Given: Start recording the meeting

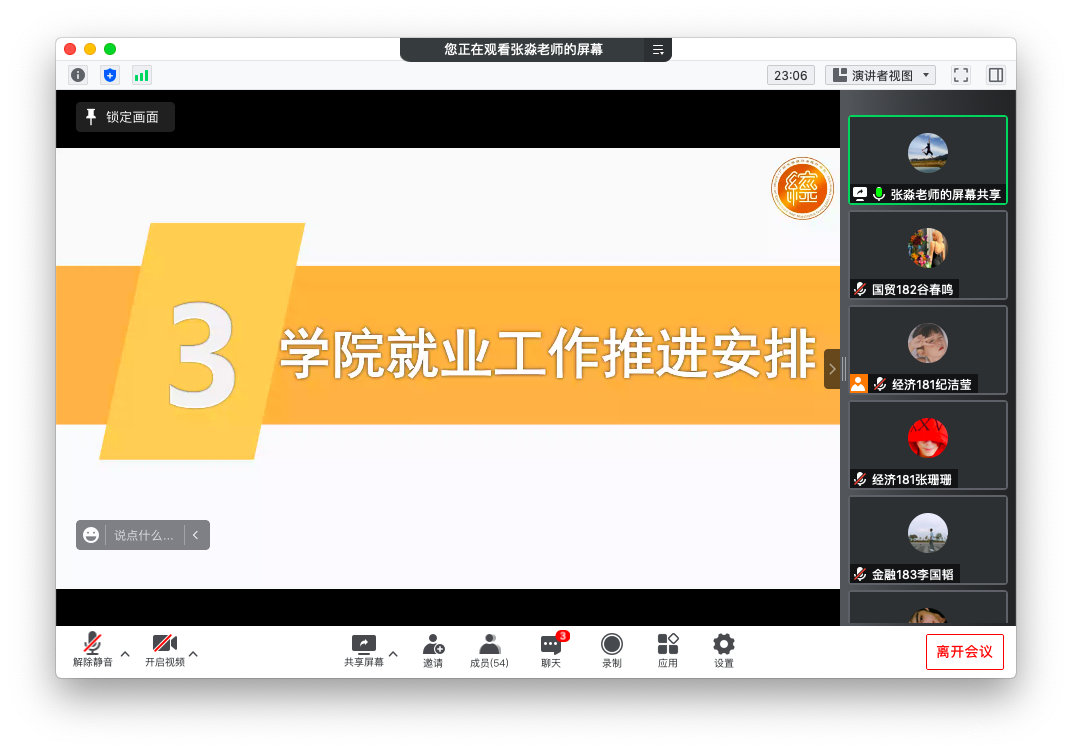Looking at the screenshot, I should point(612,650).
